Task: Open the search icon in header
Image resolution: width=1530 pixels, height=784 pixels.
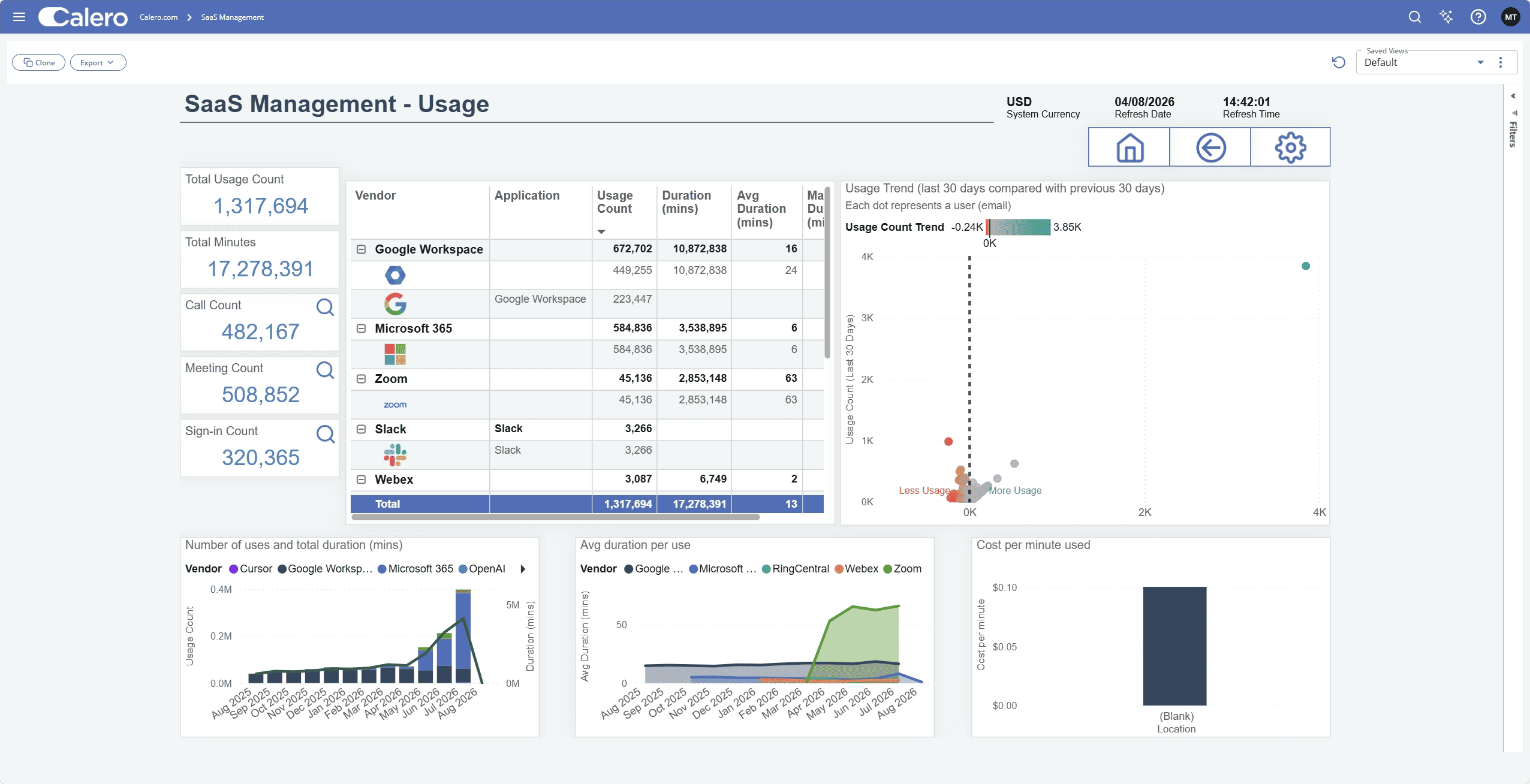Action: point(1415,17)
